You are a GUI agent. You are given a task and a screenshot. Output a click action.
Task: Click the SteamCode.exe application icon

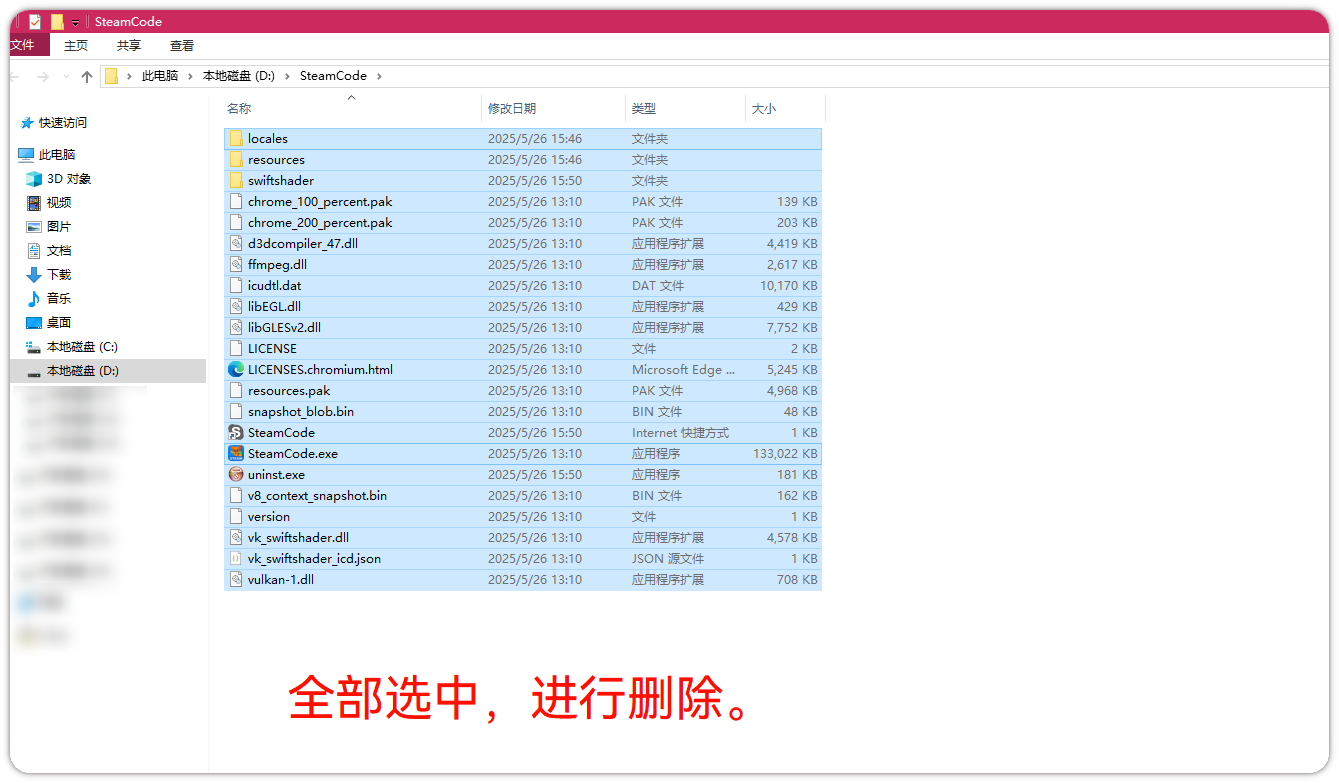tap(236, 454)
